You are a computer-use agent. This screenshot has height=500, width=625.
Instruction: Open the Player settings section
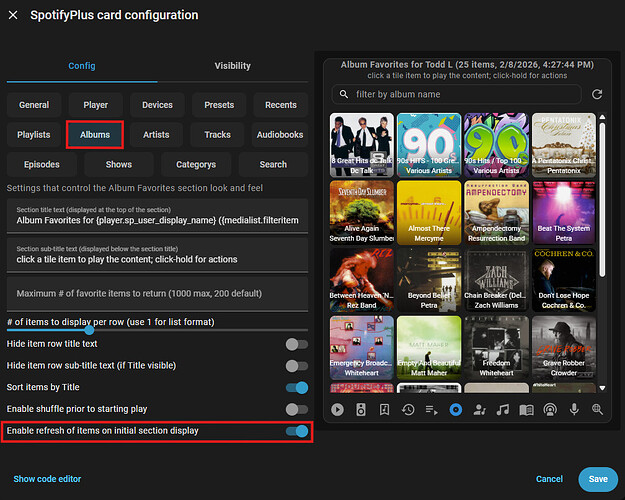pos(96,105)
